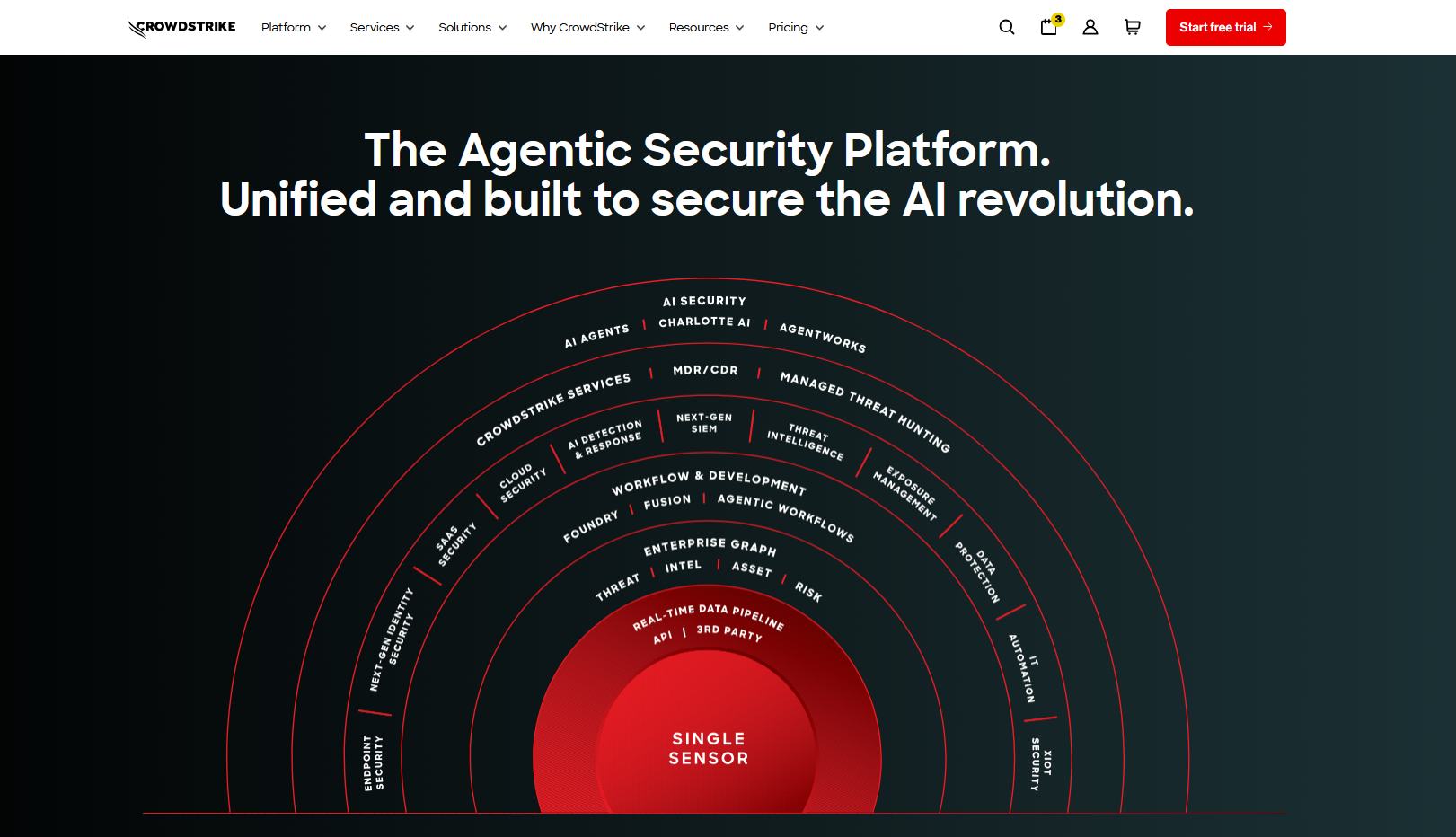Click the AGENTIC WORKFLOWS label
Screen dimensions: 1456x837
[786, 517]
